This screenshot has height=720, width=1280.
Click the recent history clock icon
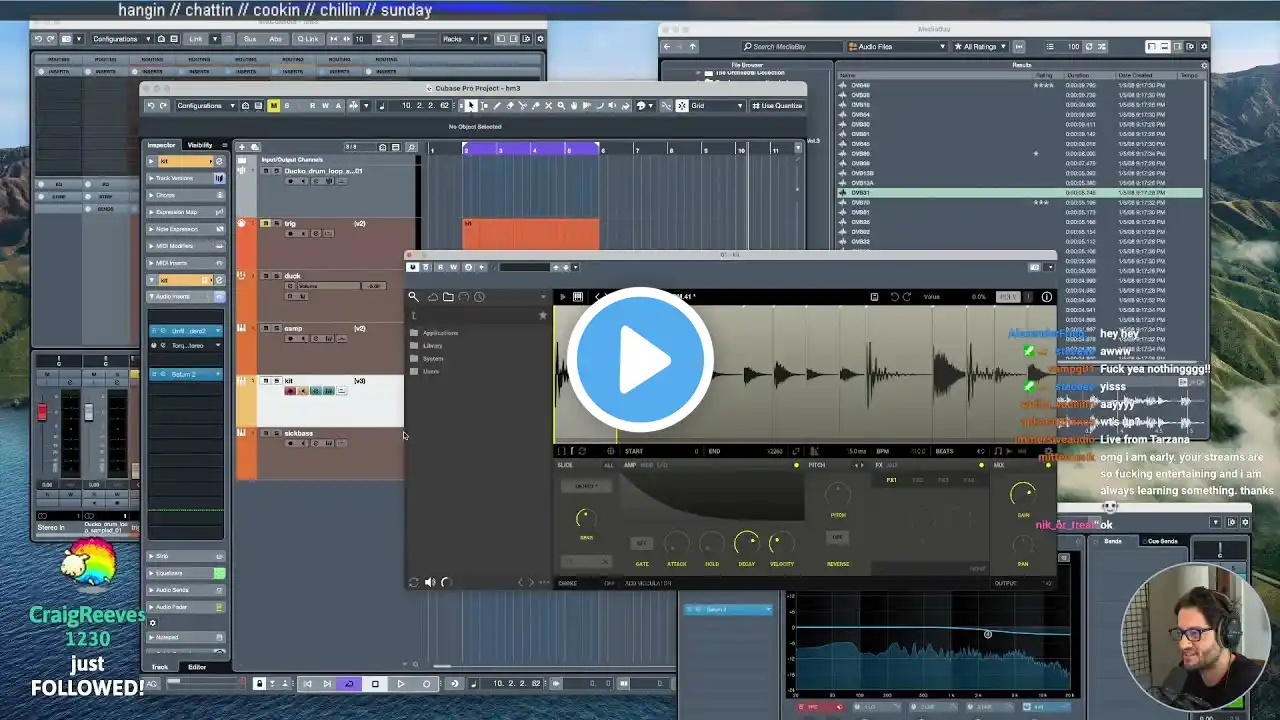[x=479, y=297]
